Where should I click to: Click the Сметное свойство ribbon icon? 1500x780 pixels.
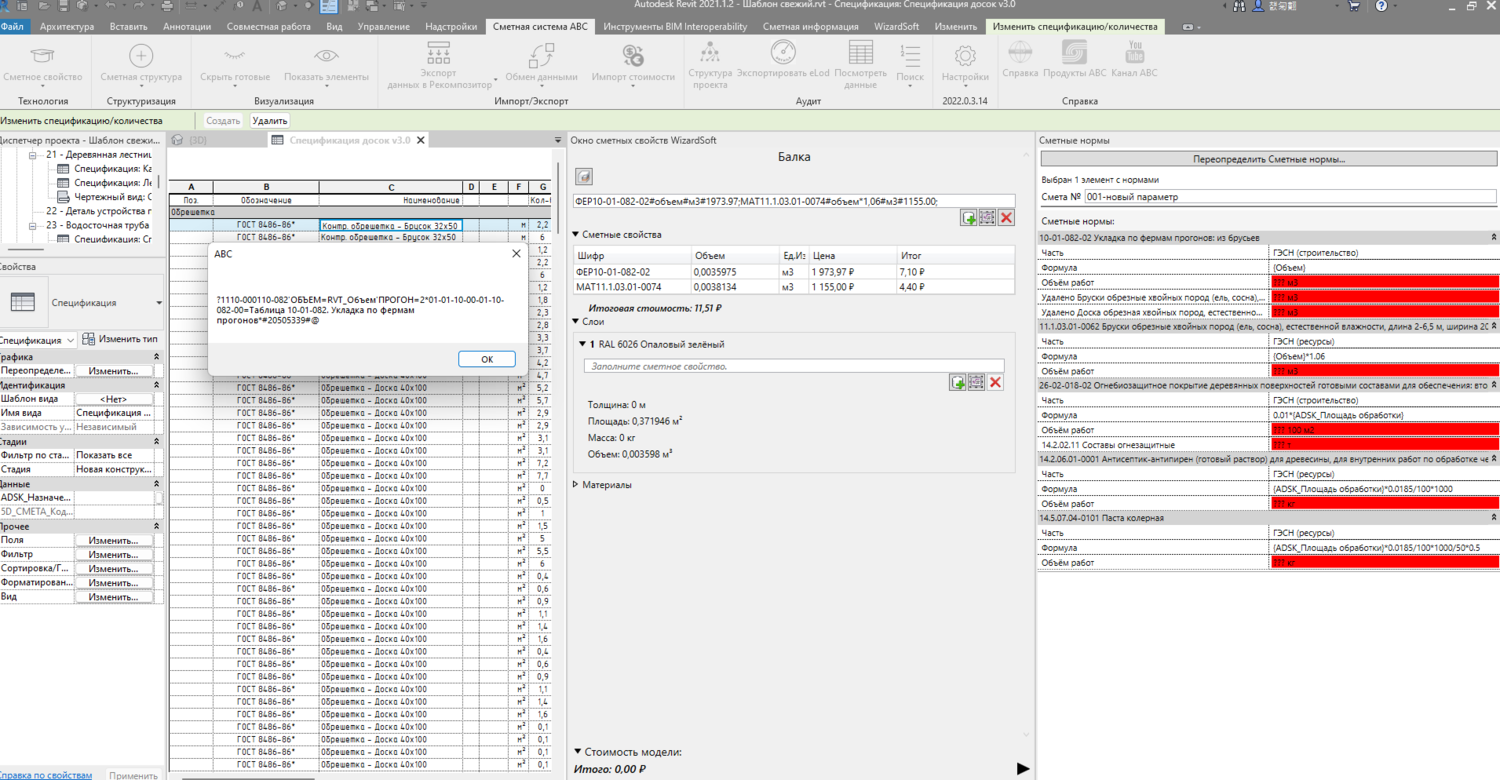[x=42, y=57]
